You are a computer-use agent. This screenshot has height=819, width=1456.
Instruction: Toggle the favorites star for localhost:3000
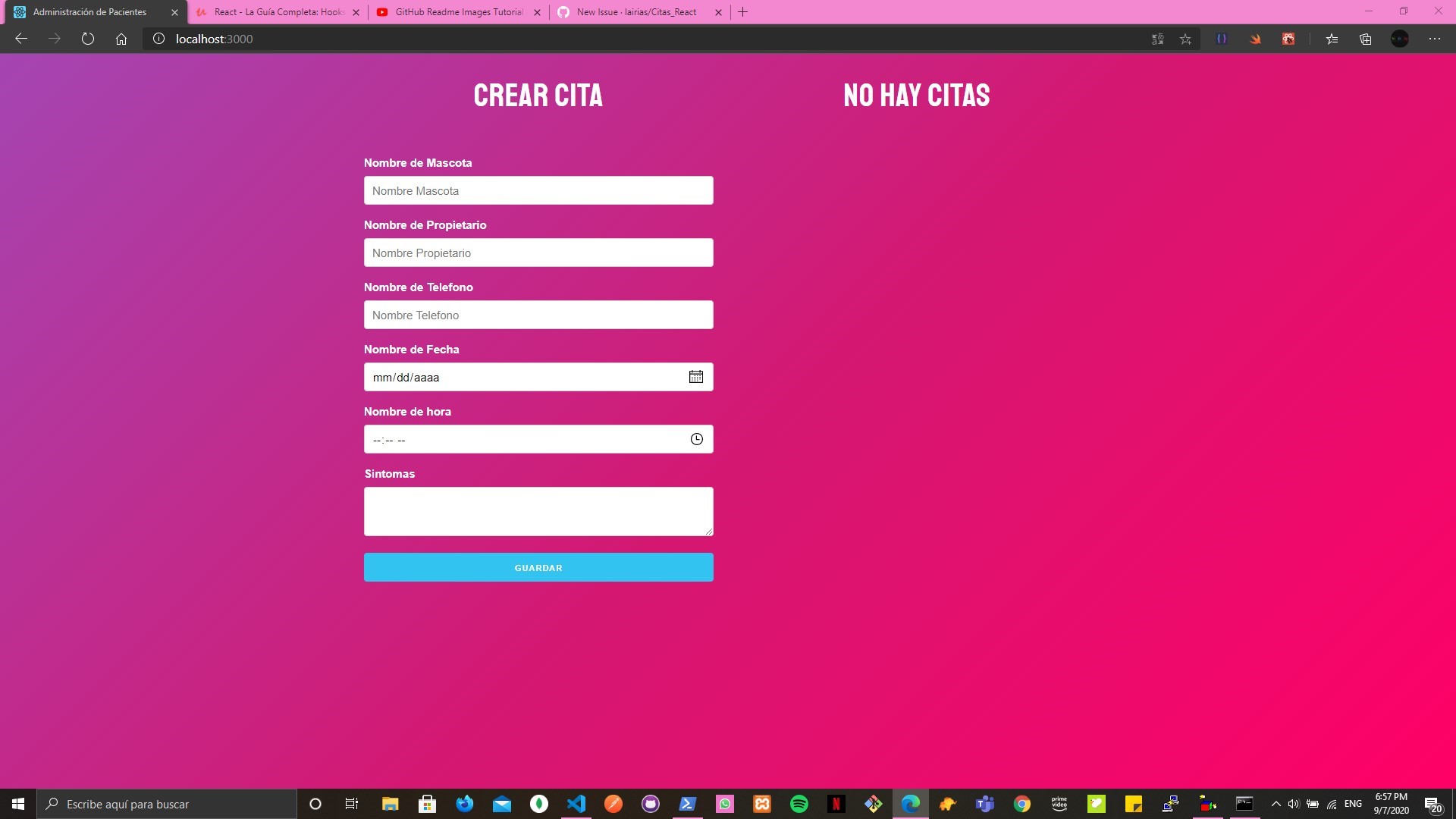pos(1185,39)
